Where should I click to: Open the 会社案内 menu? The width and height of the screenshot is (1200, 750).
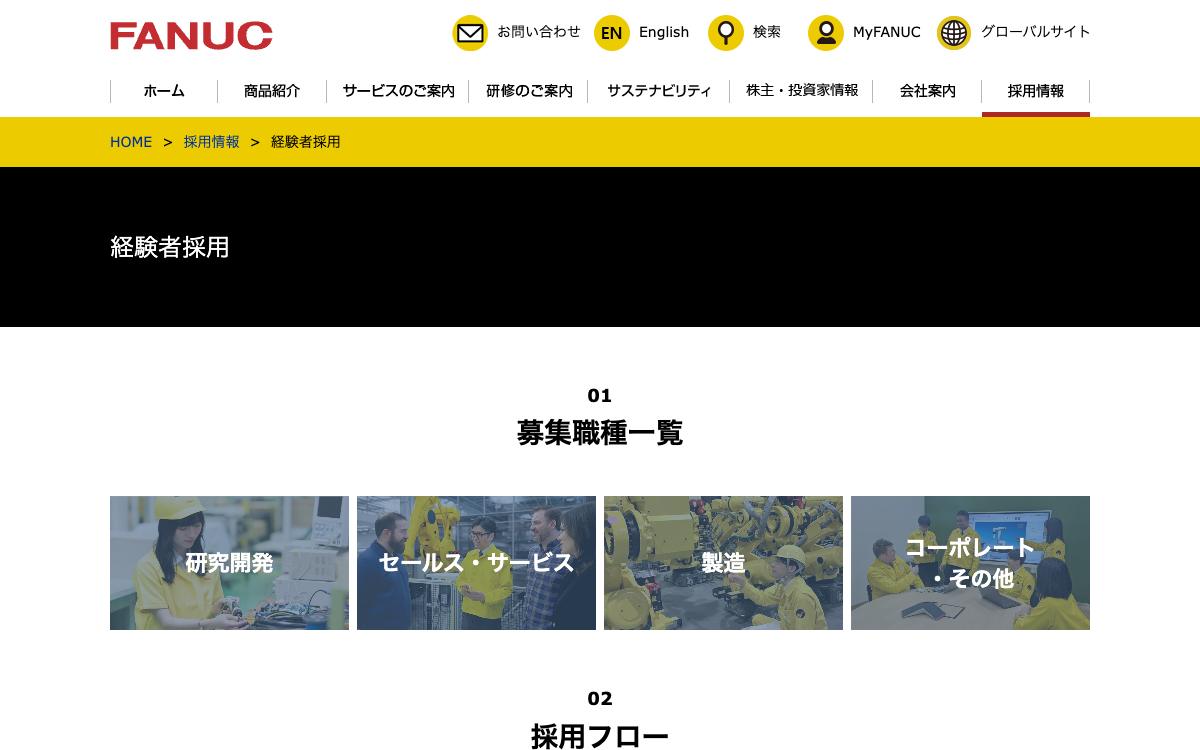[x=928, y=91]
